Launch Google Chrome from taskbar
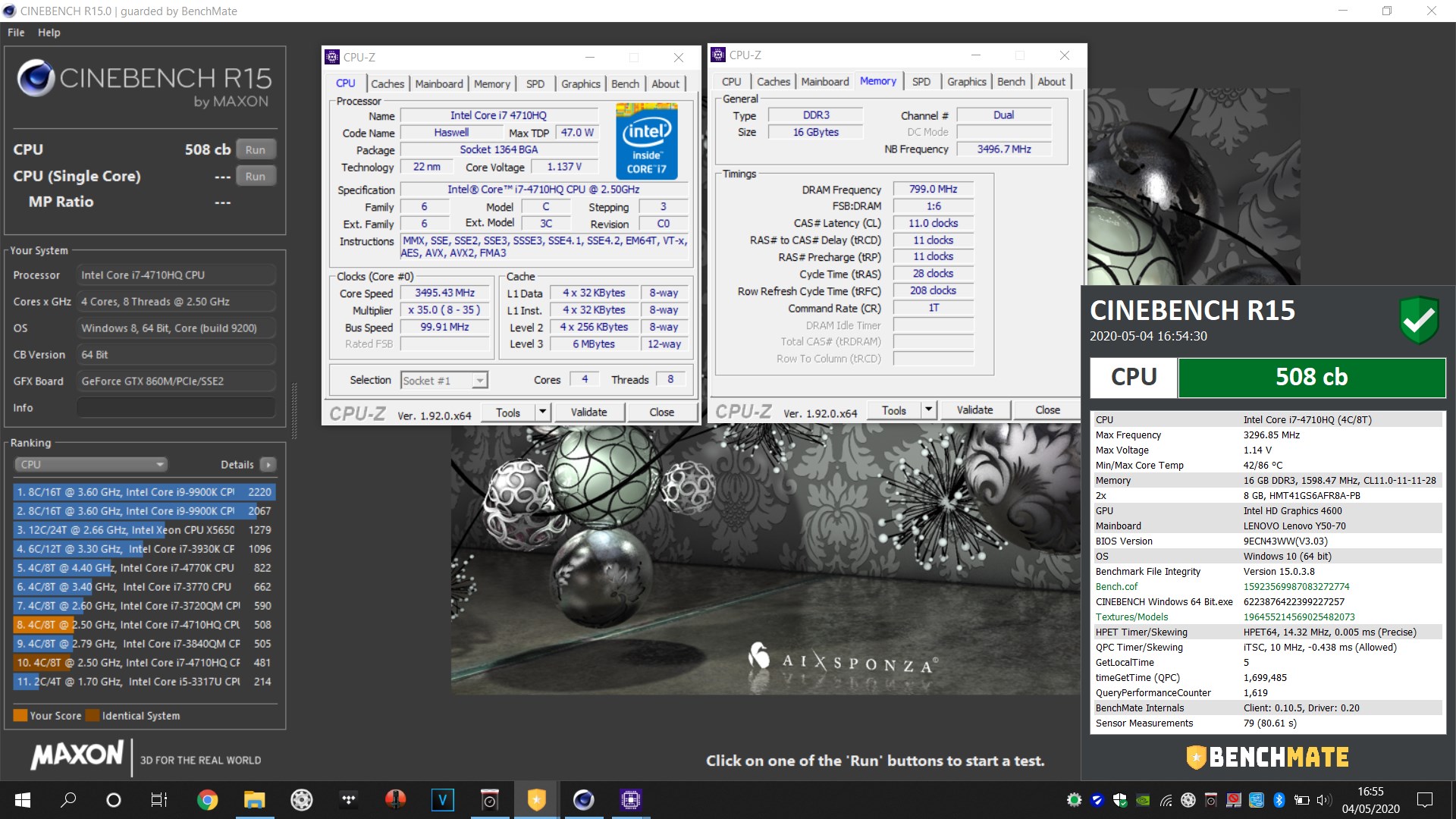The height and width of the screenshot is (819, 1456). click(207, 799)
